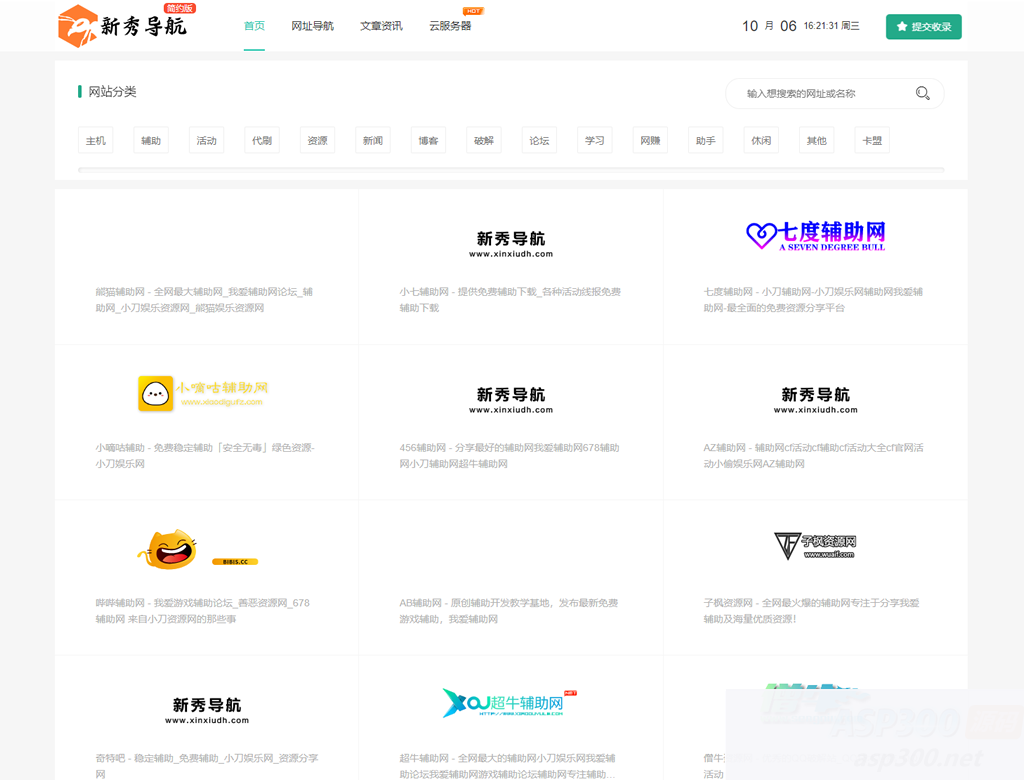Select the 卡盟 category tag

click(871, 140)
